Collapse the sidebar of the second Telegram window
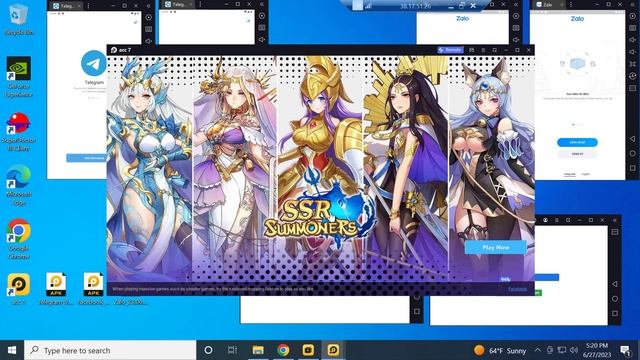Screen dimensions: 640x360 [262, 4]
